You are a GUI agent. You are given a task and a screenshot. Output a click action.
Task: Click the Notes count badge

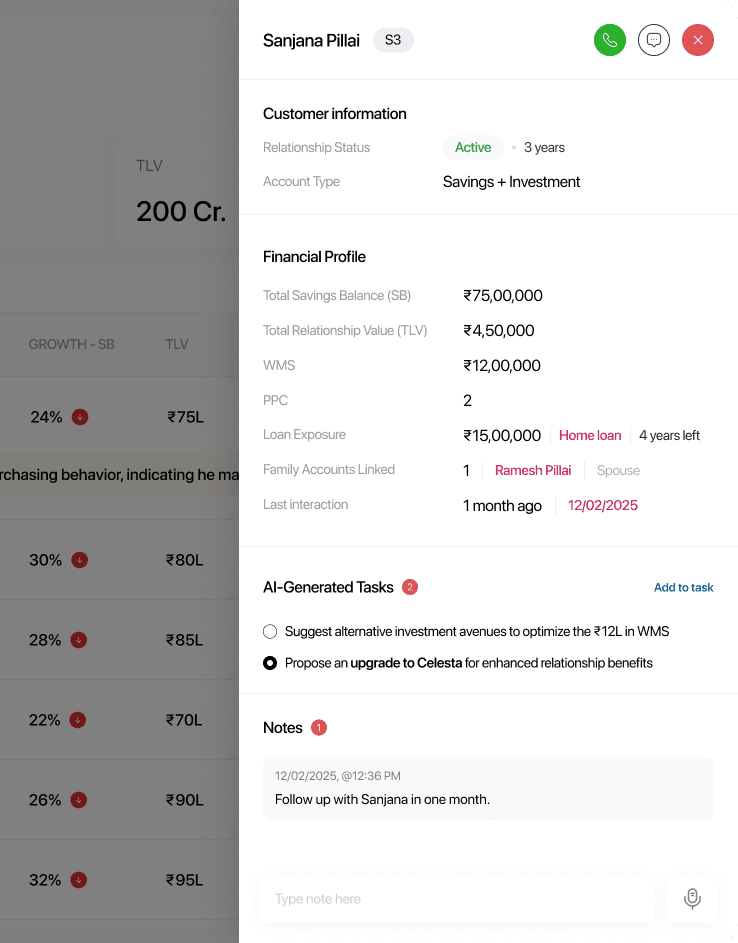319,728
